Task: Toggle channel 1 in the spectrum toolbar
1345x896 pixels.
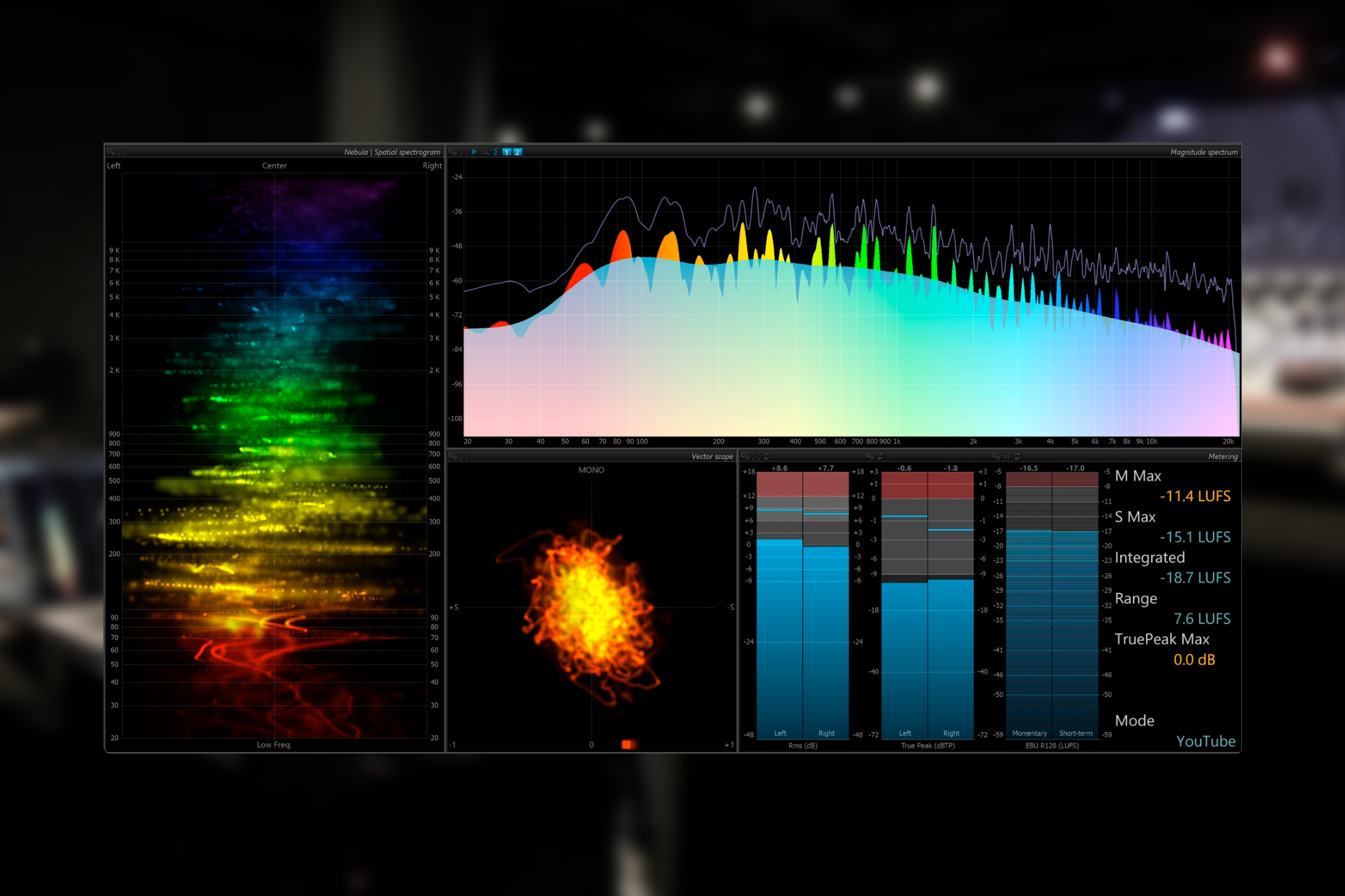Action: point(506,152)
